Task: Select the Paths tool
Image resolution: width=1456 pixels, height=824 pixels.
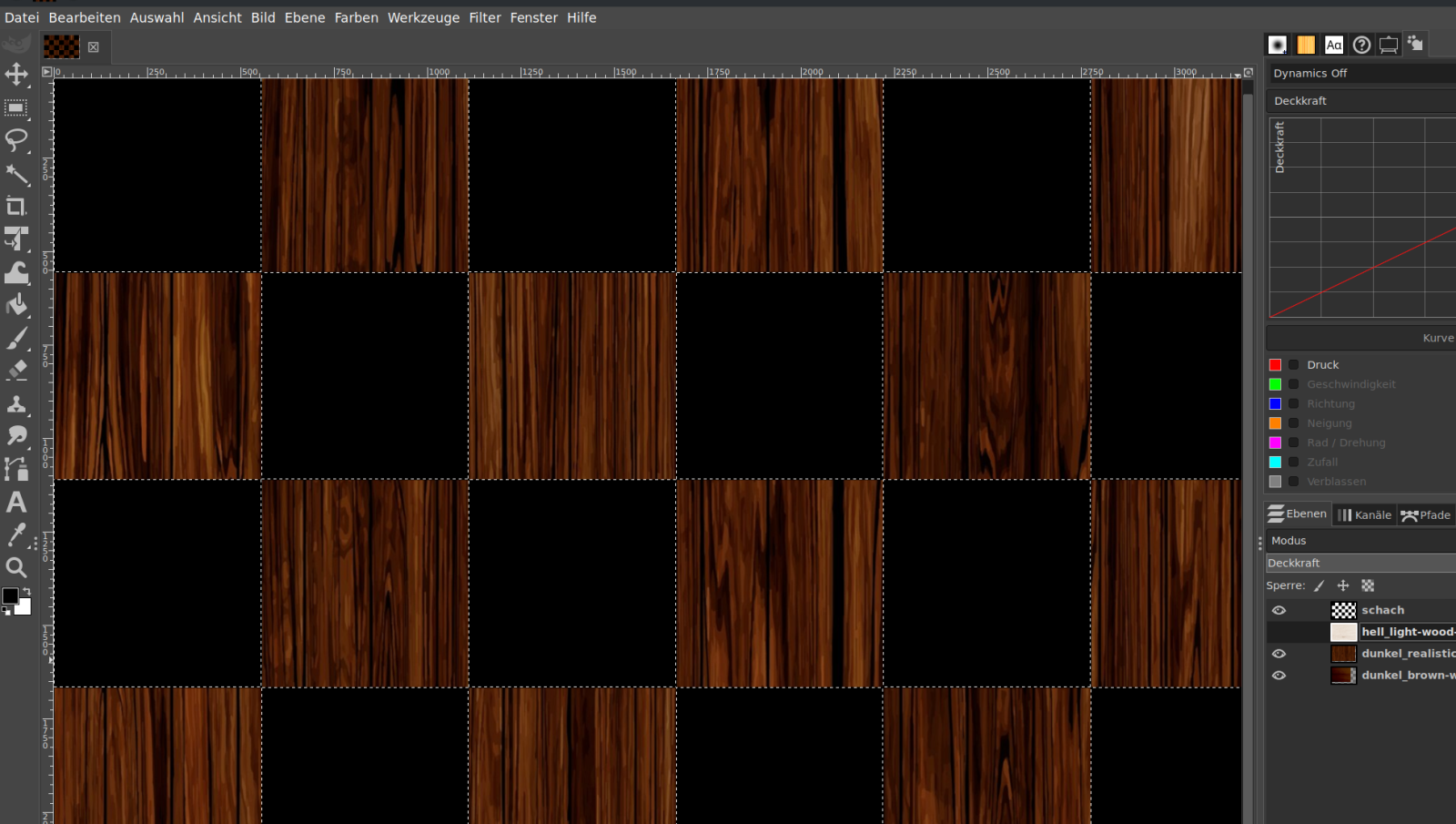Action: [16, 469]
